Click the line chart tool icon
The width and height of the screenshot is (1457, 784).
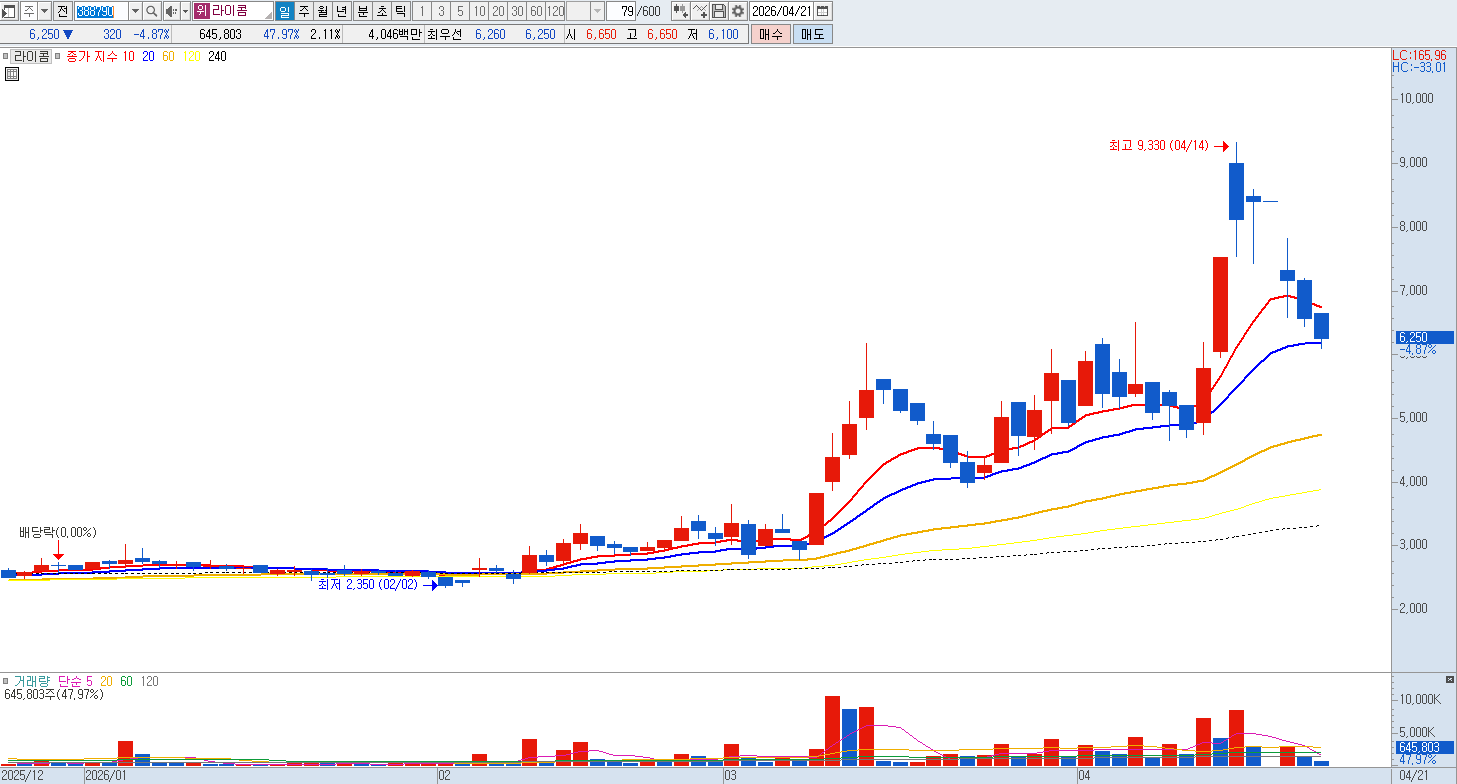pos(700,11)
